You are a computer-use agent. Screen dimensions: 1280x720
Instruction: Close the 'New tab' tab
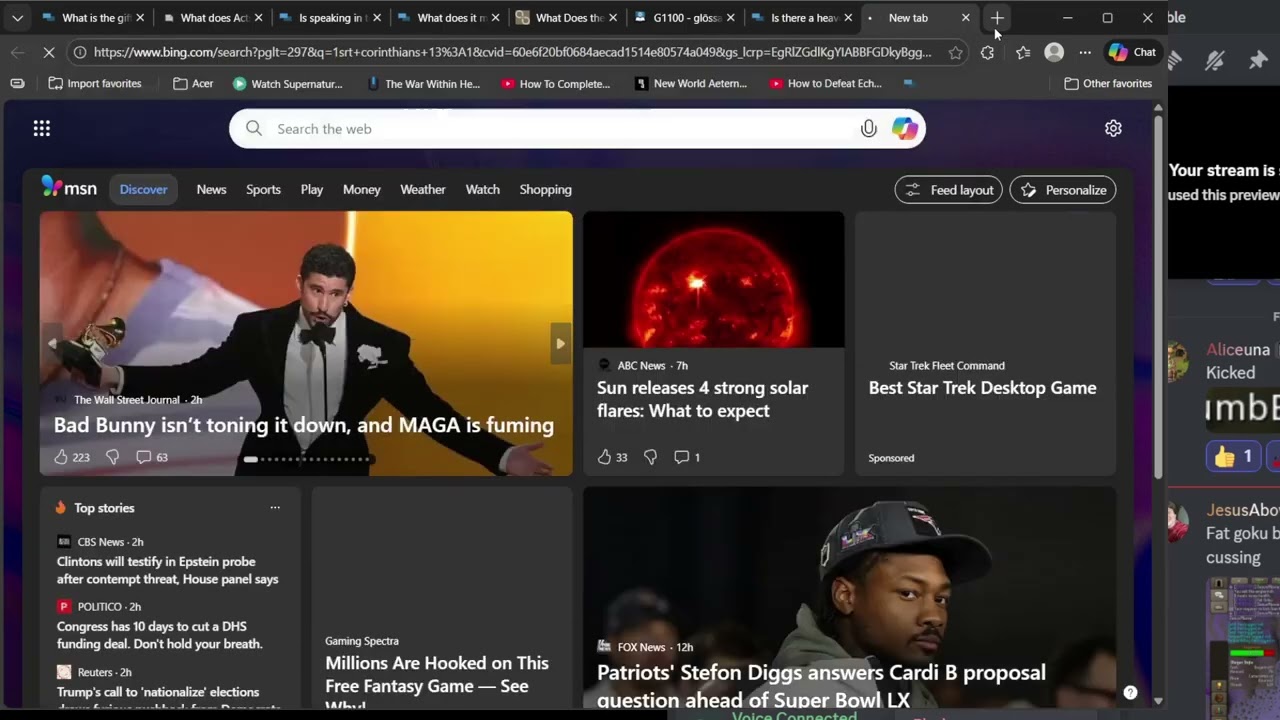(965, 18)
